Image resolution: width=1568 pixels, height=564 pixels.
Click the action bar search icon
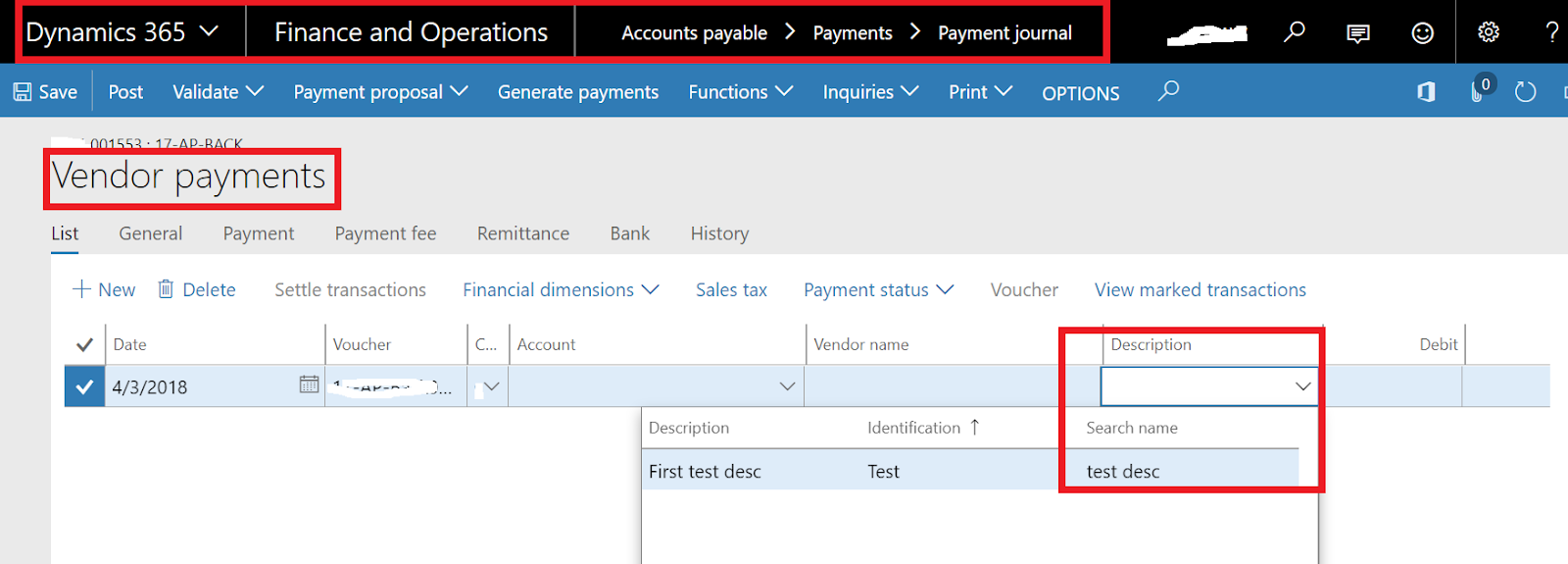pyautogui.click(x=1168, y=91)
